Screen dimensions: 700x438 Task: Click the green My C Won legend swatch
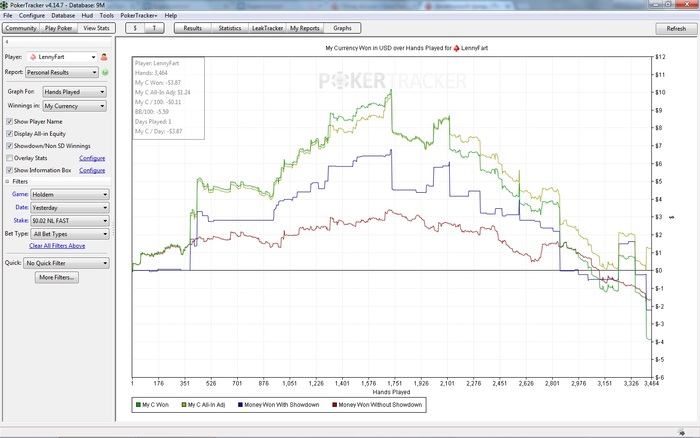point(138,405)
